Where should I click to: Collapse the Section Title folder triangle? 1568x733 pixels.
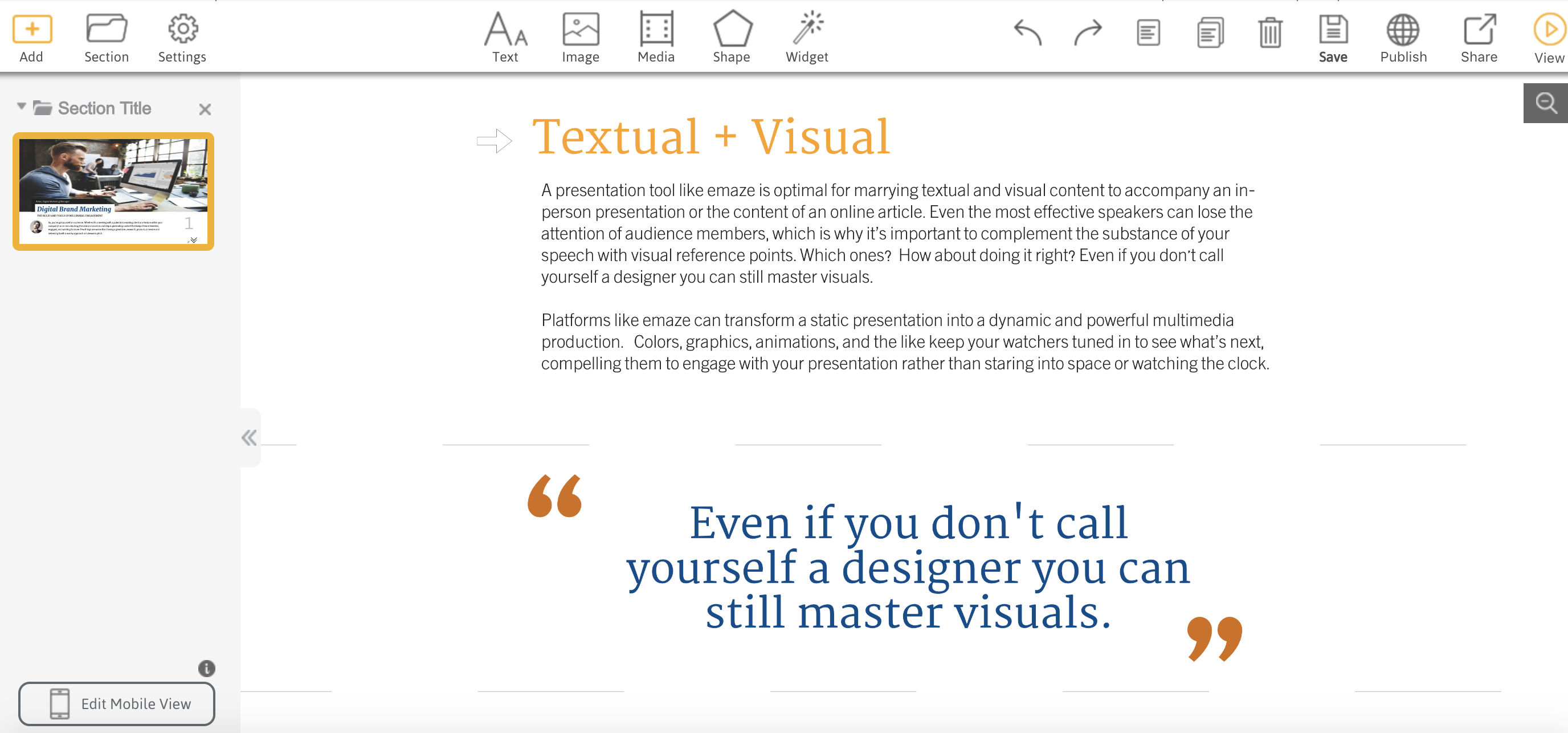[x=21, y=107]
